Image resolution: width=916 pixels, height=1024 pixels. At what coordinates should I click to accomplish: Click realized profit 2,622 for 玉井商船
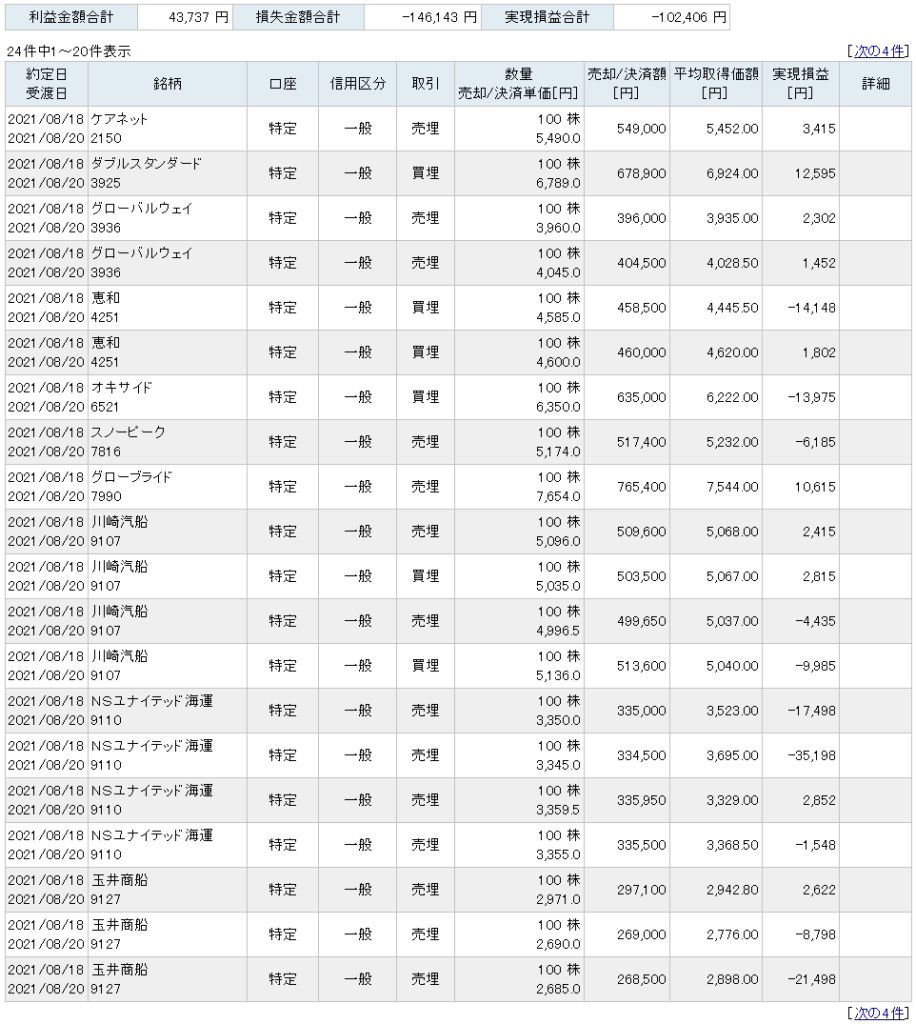(819, 889)
